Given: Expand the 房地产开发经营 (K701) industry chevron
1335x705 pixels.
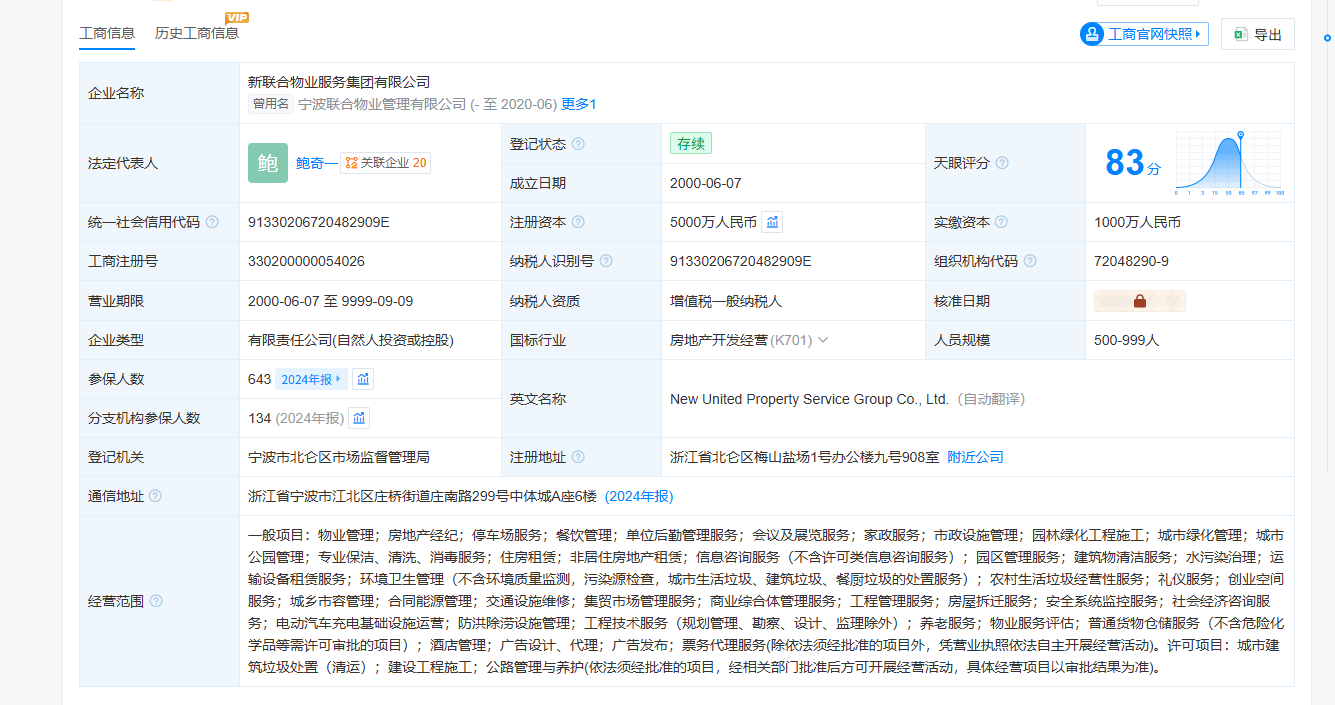Looking at the screenshot, I should [x=823, y=340].
